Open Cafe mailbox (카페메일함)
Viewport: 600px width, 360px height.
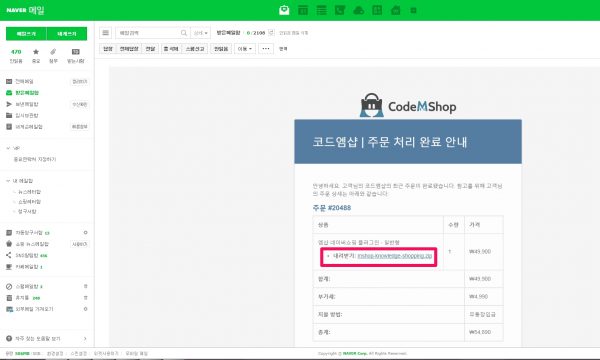click(x=26, y=267)
